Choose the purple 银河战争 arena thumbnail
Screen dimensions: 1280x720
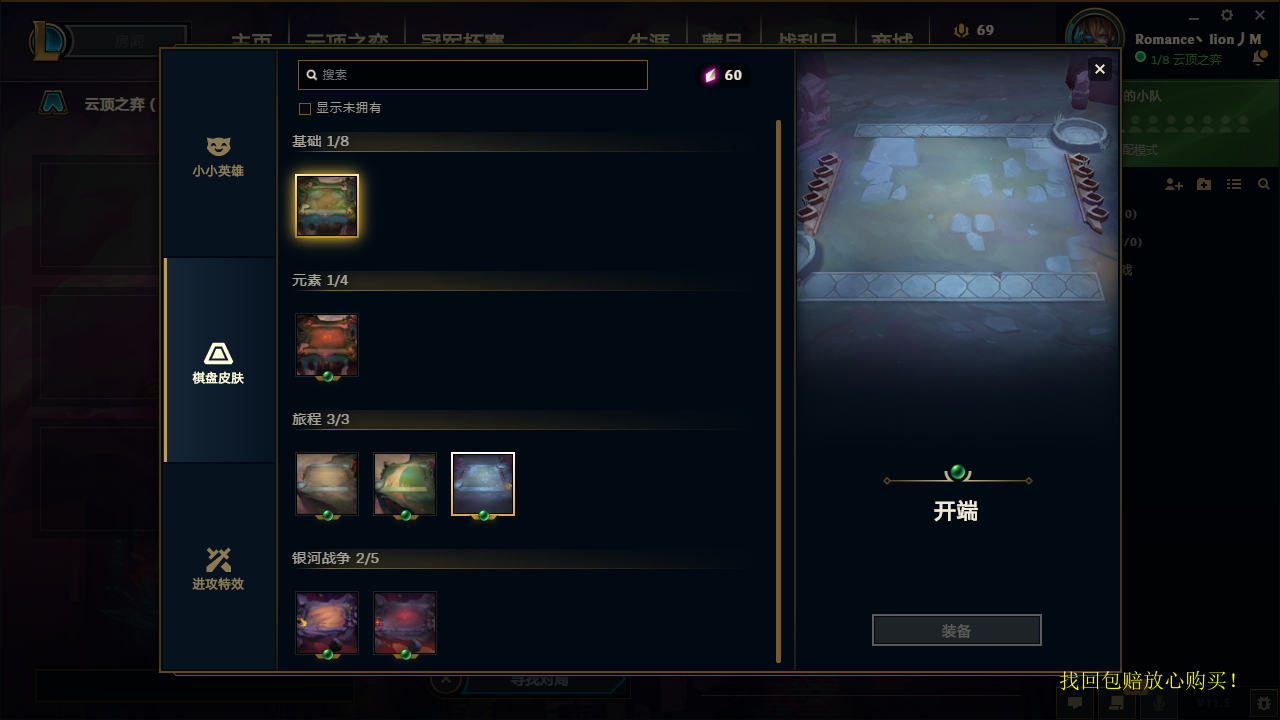pos(327,624)
